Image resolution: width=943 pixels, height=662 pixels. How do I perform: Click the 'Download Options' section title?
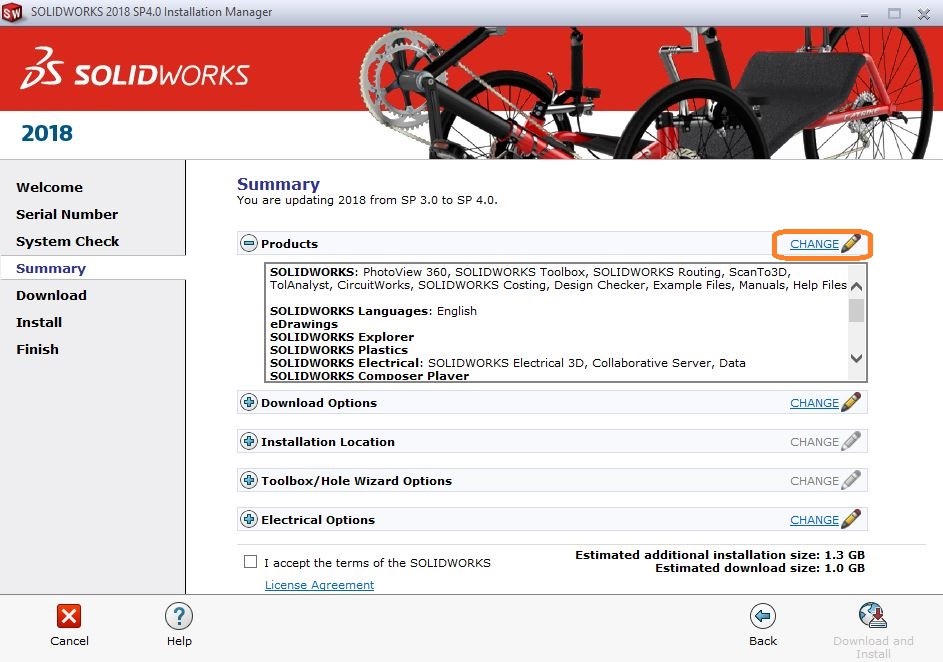click(319, 403)
